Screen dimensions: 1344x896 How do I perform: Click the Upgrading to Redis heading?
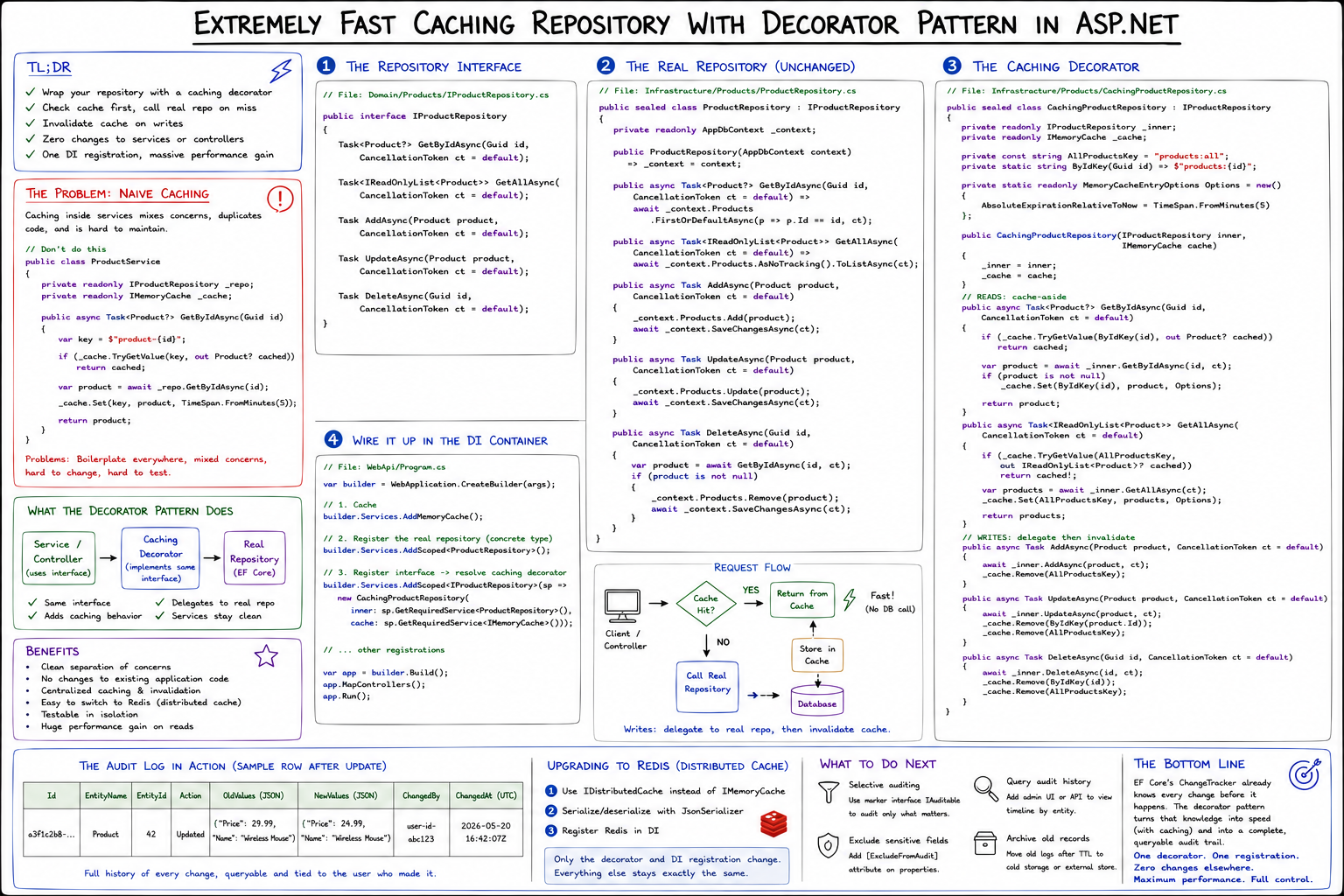point(668,766)
